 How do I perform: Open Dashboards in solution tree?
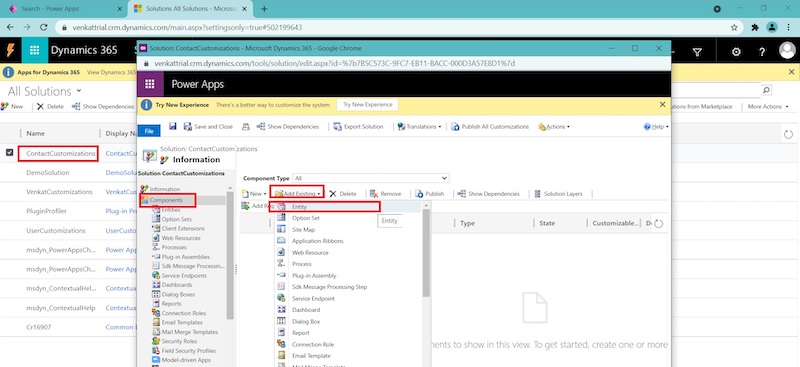pyautogui.click(x=177, y=285)
